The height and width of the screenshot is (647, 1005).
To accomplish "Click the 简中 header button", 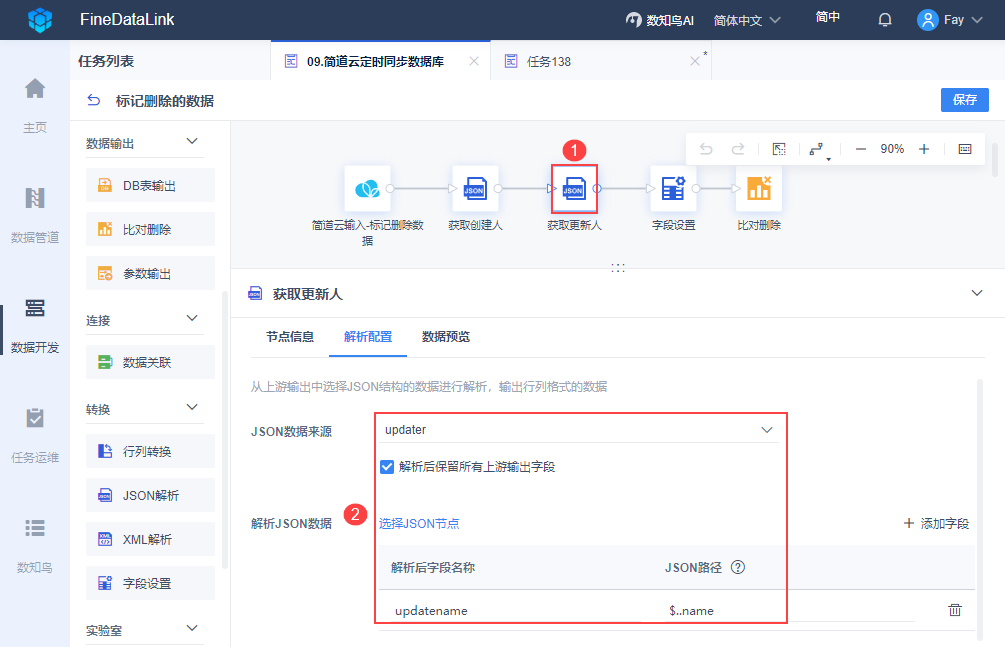I will point(827,17).
